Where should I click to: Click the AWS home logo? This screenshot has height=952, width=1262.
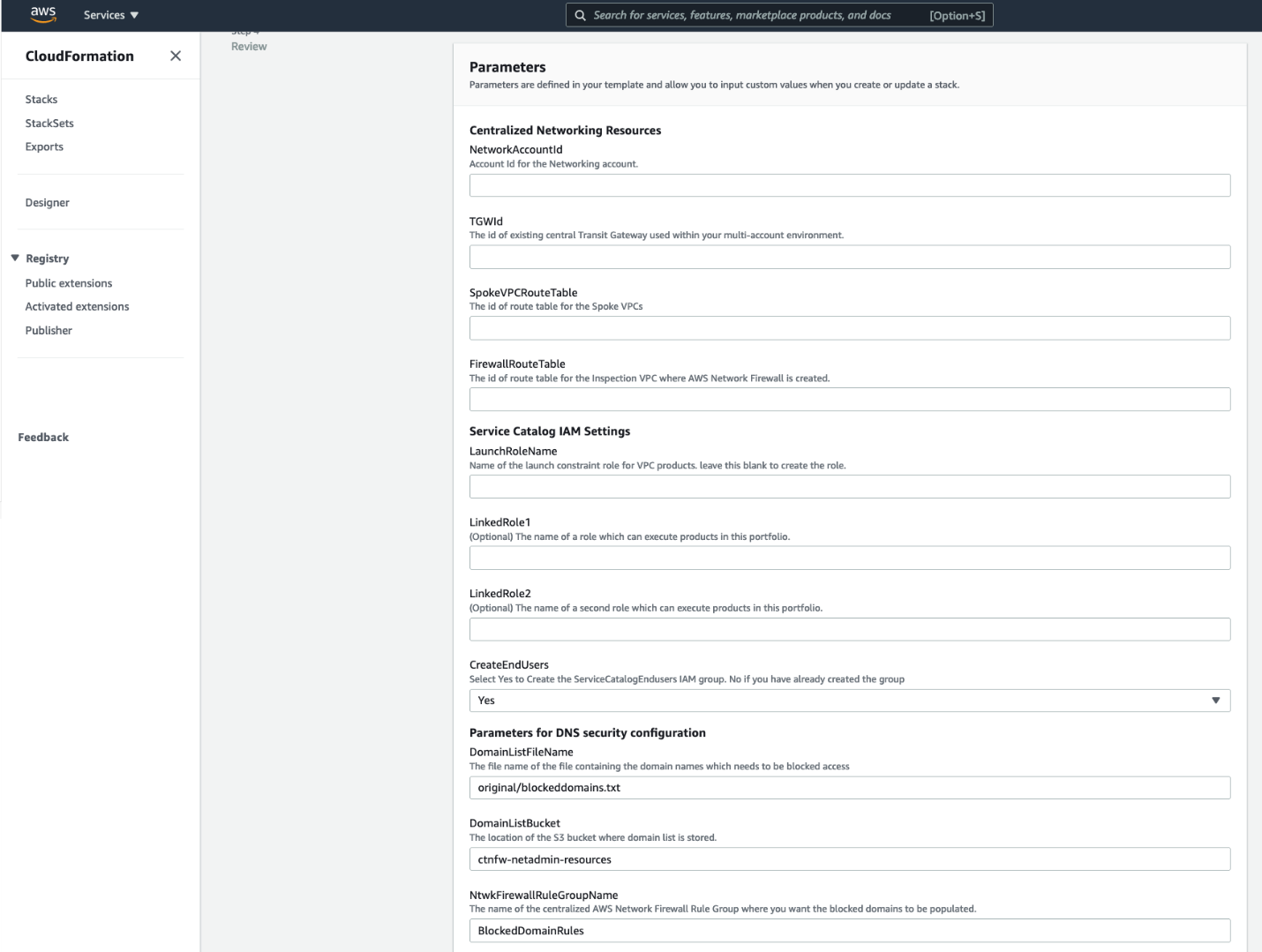41,13
